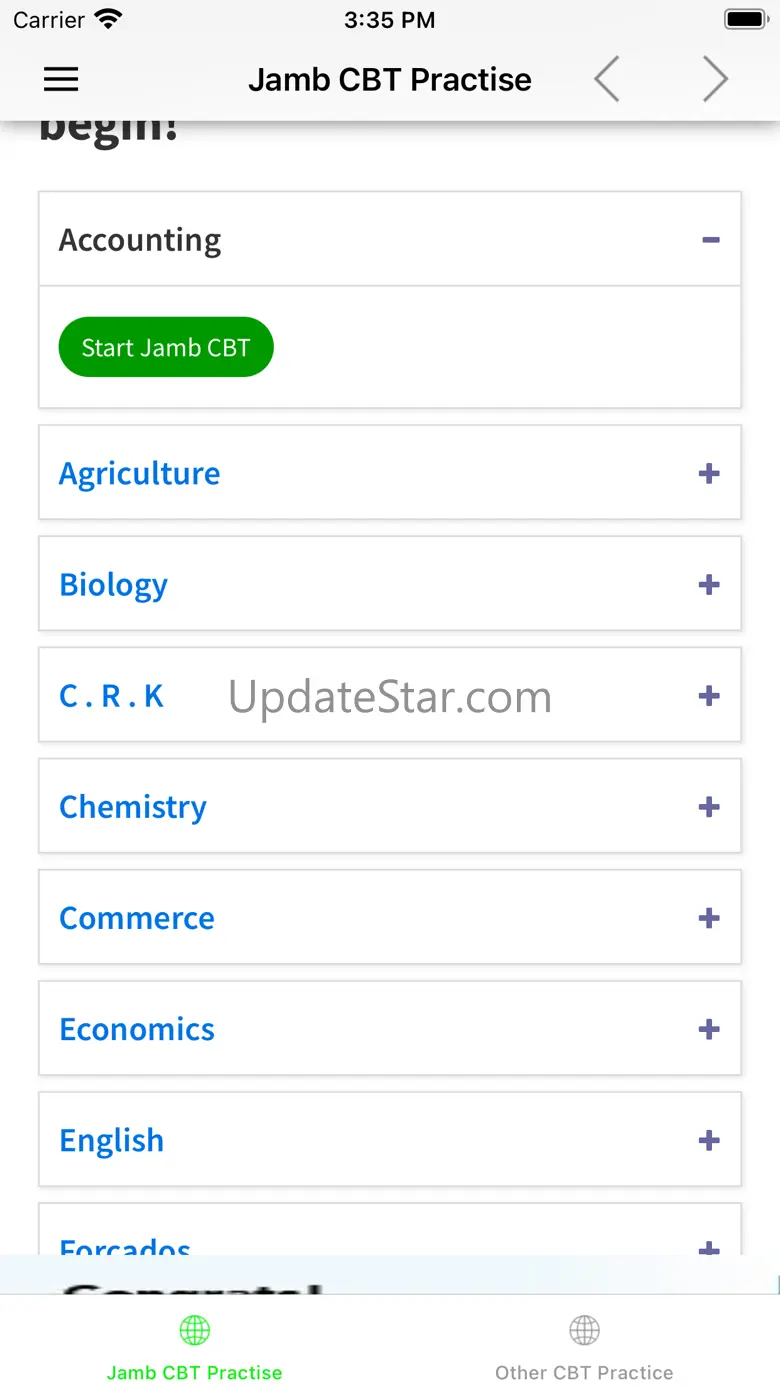Open the hamburger menu
Viewport: 780px width, 1387px height.
pyautogui.click(x=61, y=80)
